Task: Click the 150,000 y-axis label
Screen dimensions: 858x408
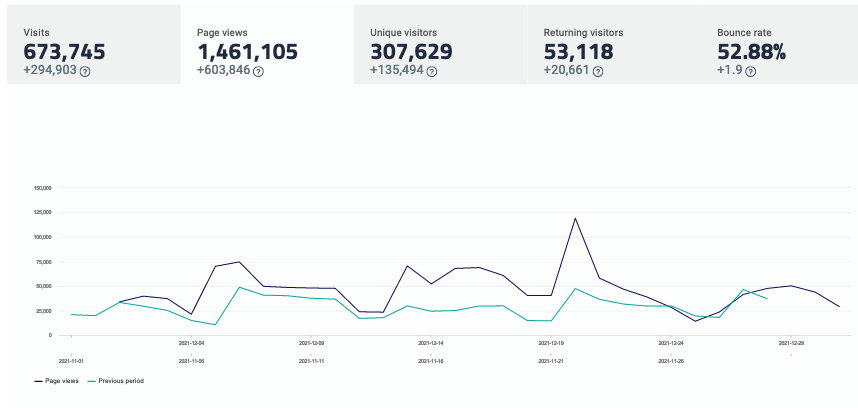Action: (42, 188)
